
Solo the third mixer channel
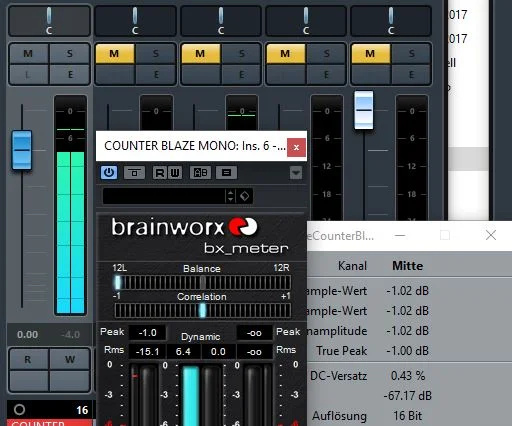[x=241, y=54]
